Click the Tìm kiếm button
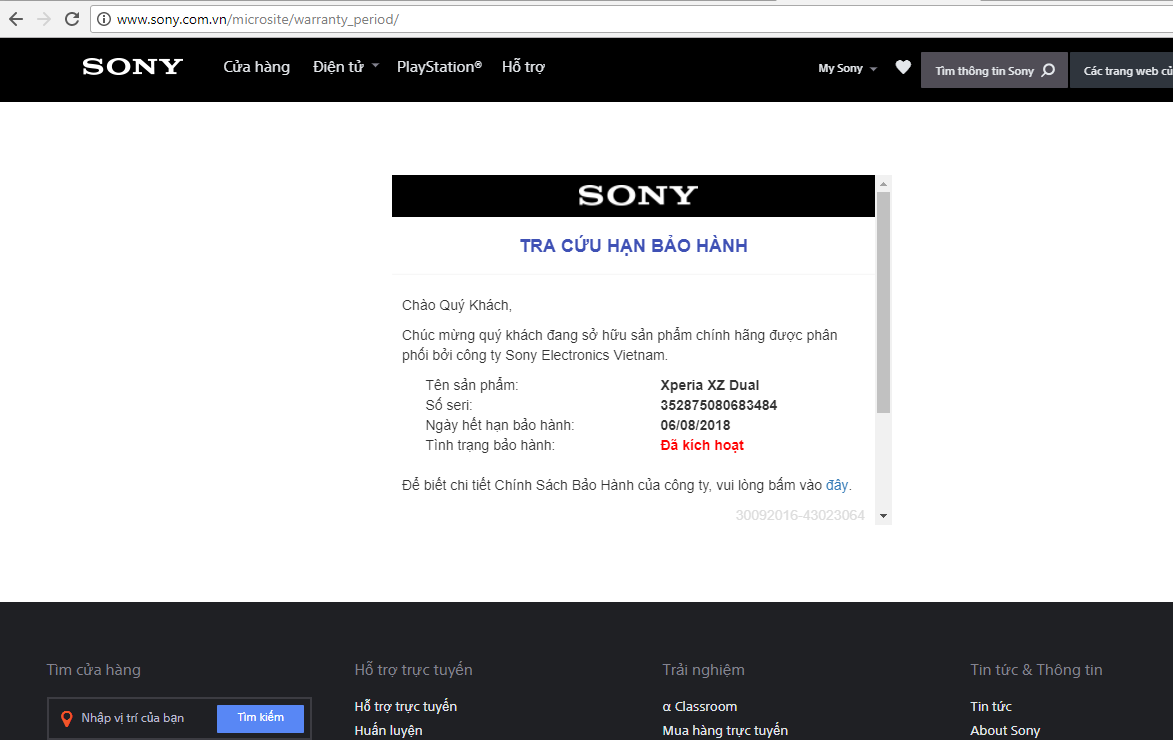Image resolution: width=1173 pixels, height=740 pixels. (260, 718)
